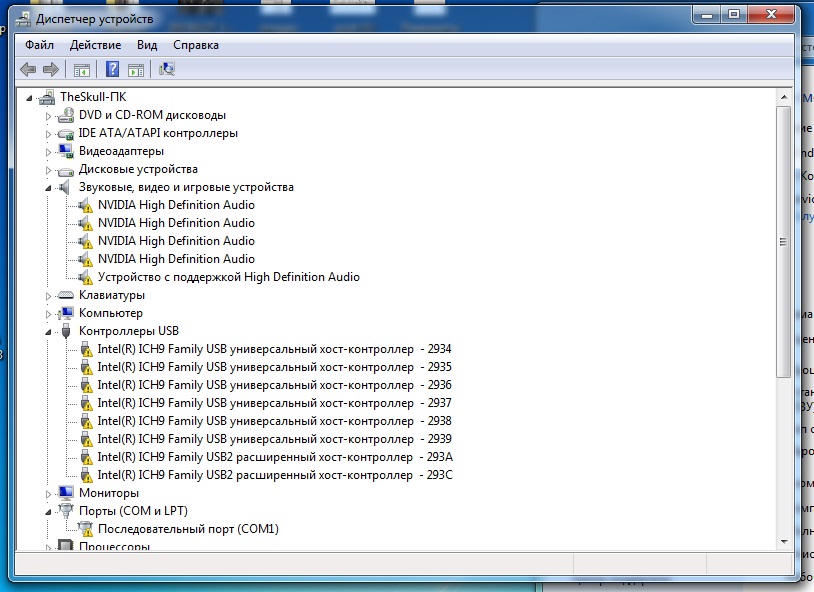Click the speaker icon of Звуковые устройства
This screenshot has height=592, width=814.
tap(64, 187)
